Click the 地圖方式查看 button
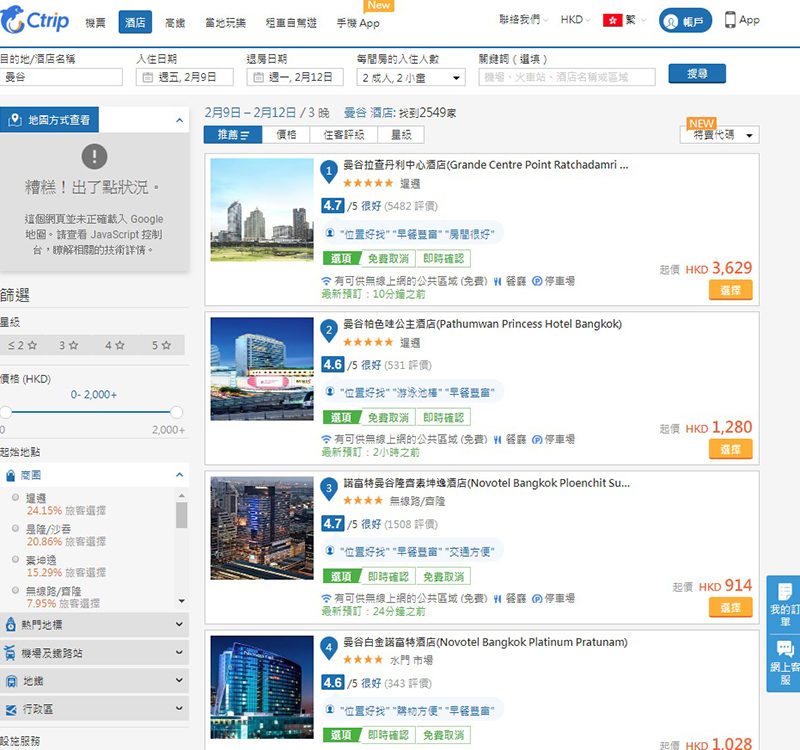800x750 pixels. click(x=49, y=120)
